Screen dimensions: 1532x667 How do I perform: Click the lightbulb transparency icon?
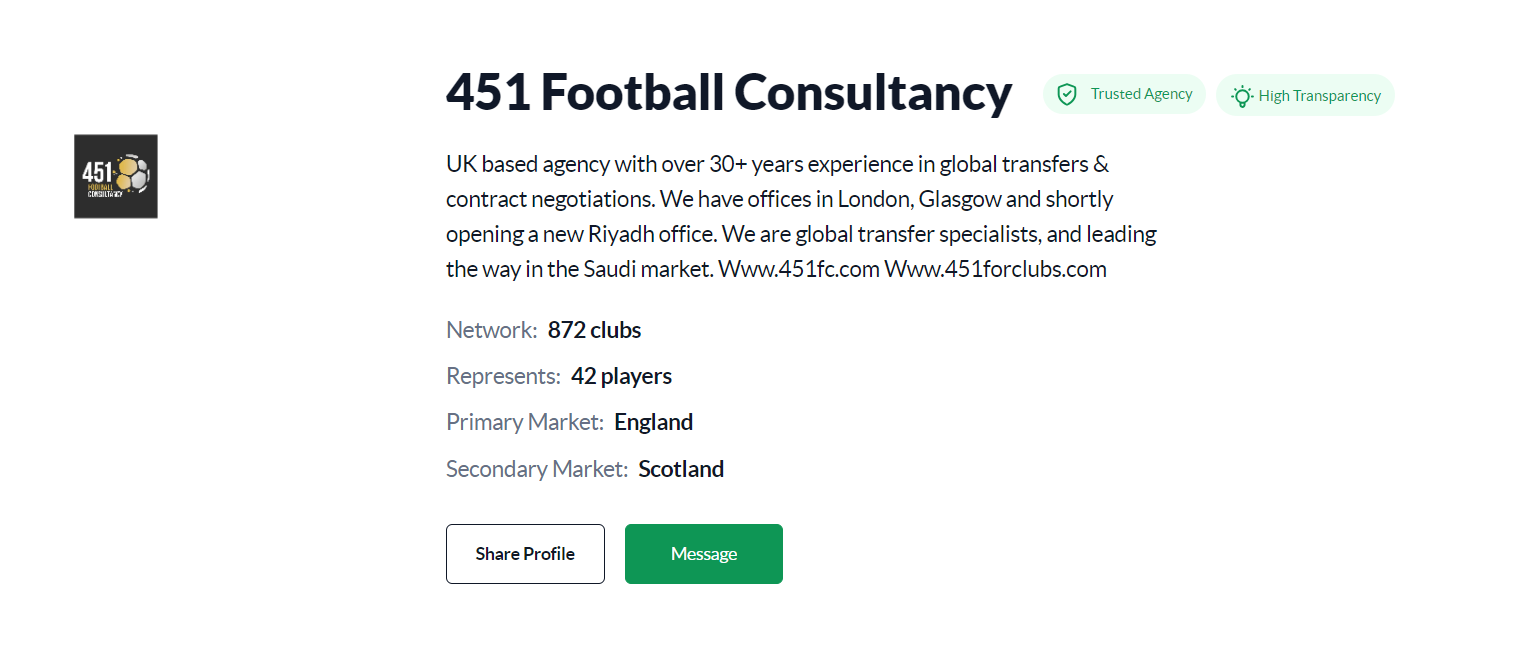point(1242,96)
